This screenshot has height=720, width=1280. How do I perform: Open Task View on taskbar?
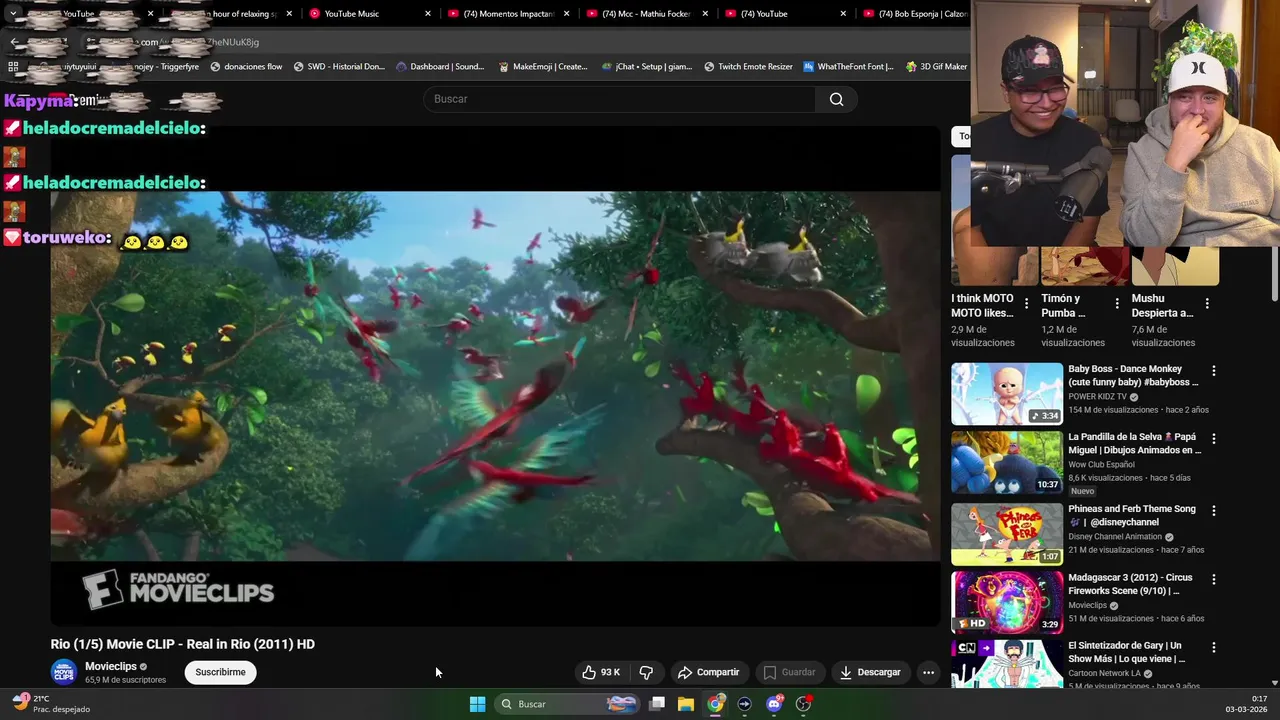[657, 704]
